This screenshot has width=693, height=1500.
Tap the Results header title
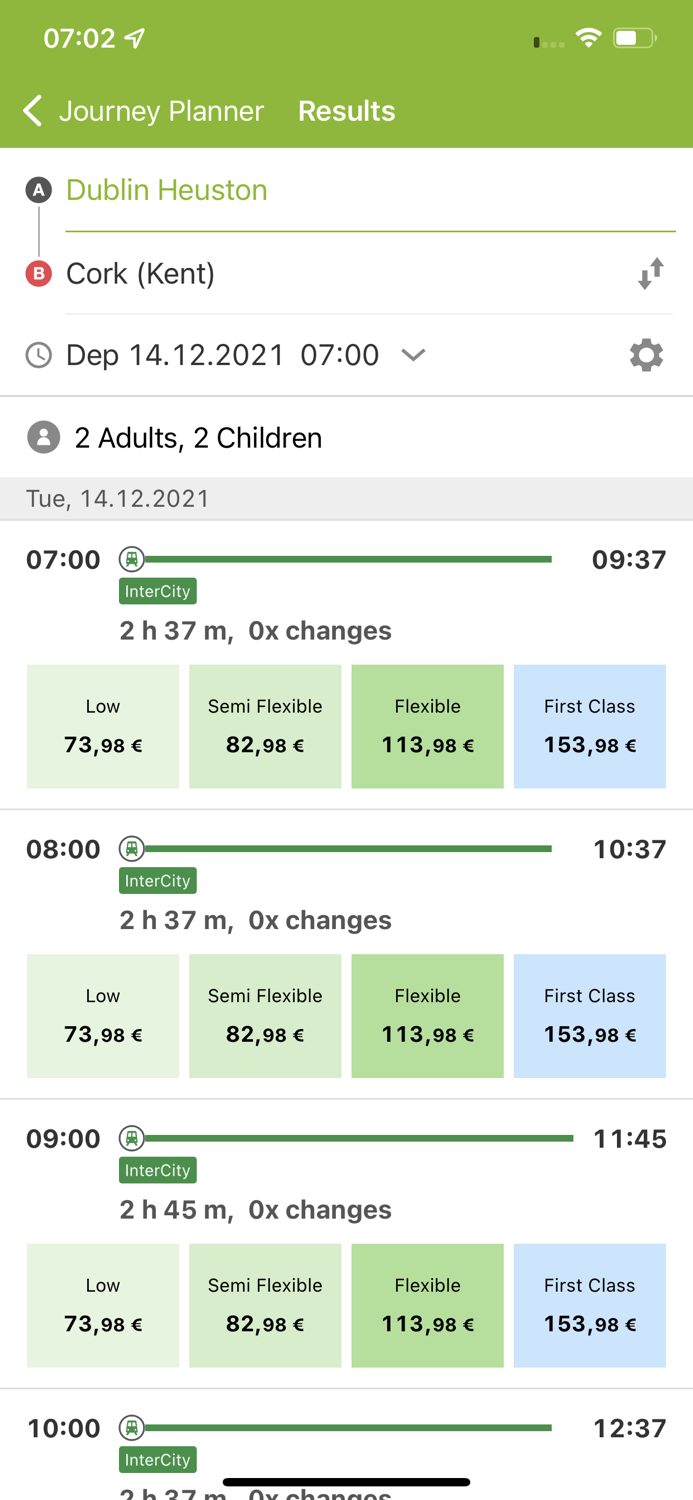click(347, 111)
